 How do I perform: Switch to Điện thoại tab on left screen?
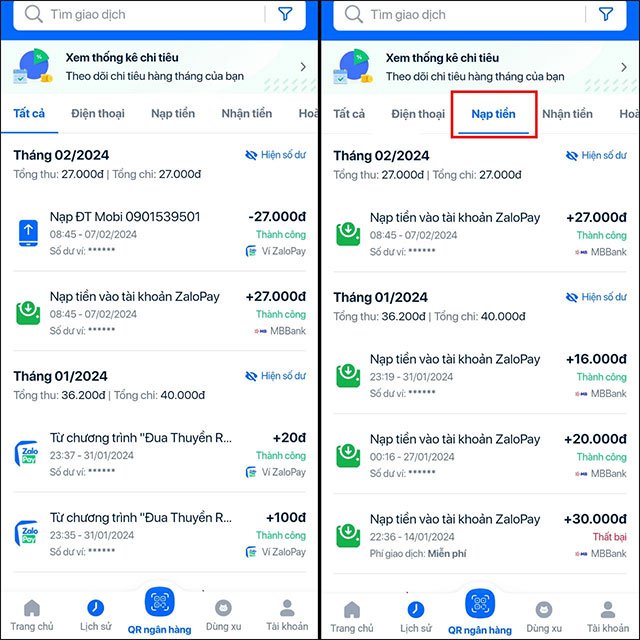[98, 113]
